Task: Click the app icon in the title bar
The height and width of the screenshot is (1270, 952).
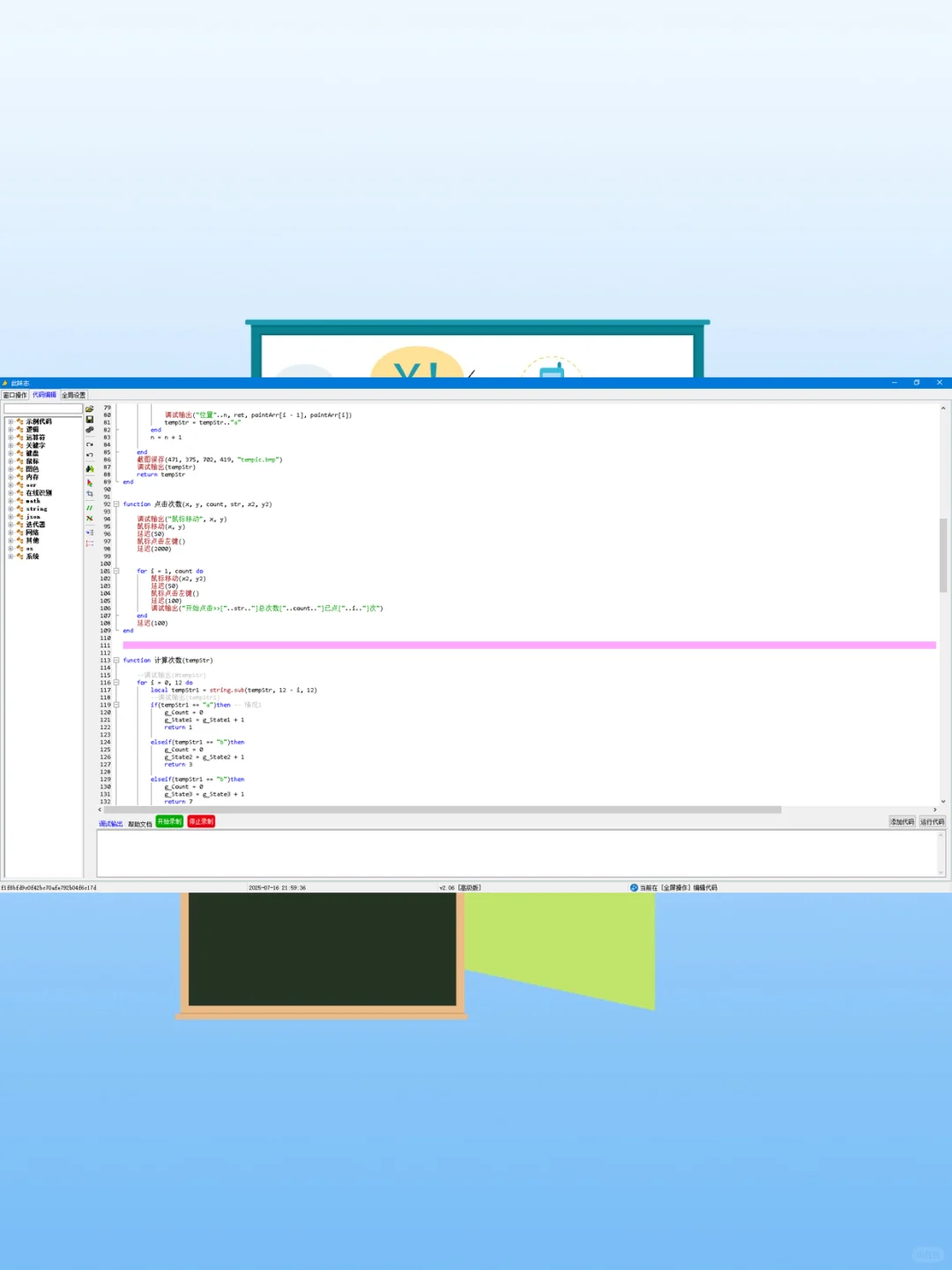Action: pos(5,383)
